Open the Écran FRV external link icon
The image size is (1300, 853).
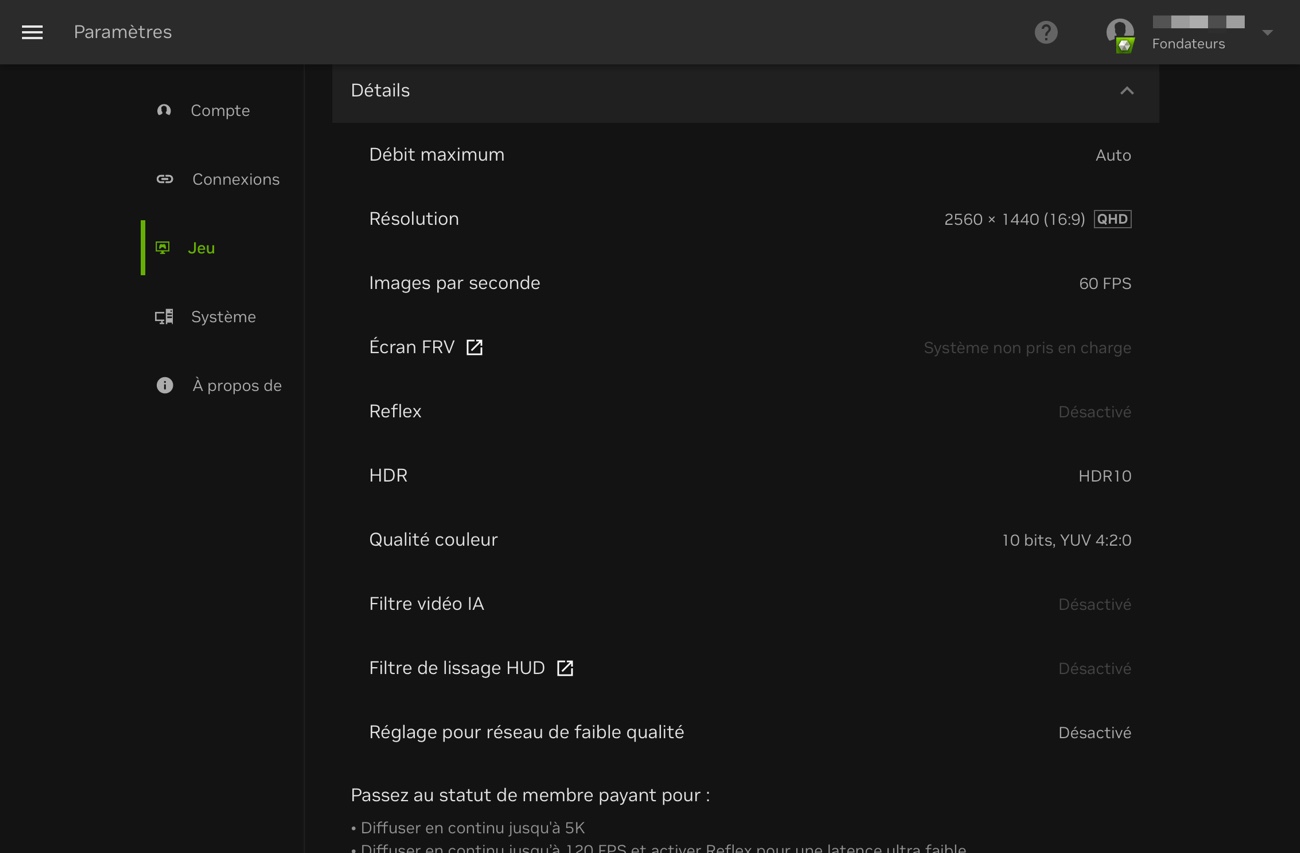click(x=474, y=347)
